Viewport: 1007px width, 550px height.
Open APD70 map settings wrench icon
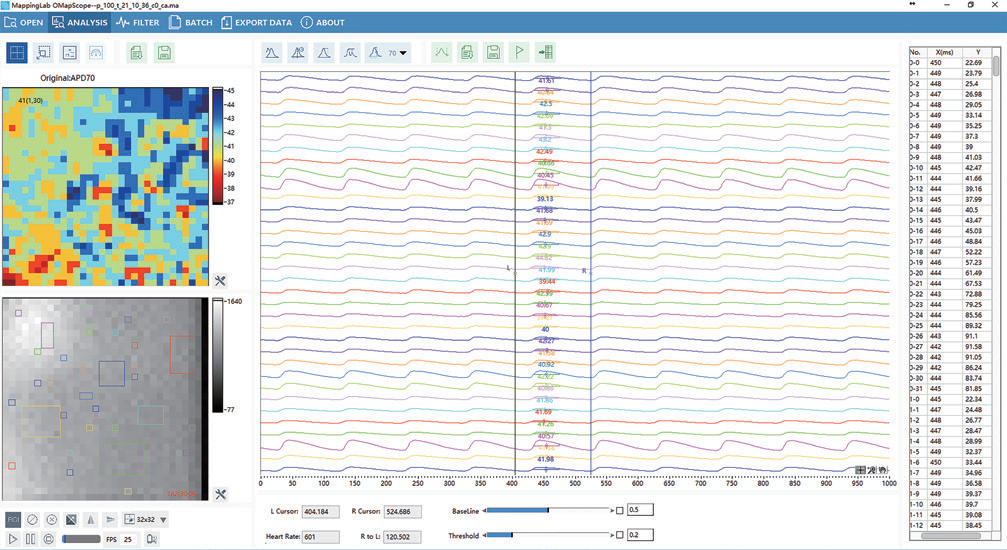(x=221, y=281)
